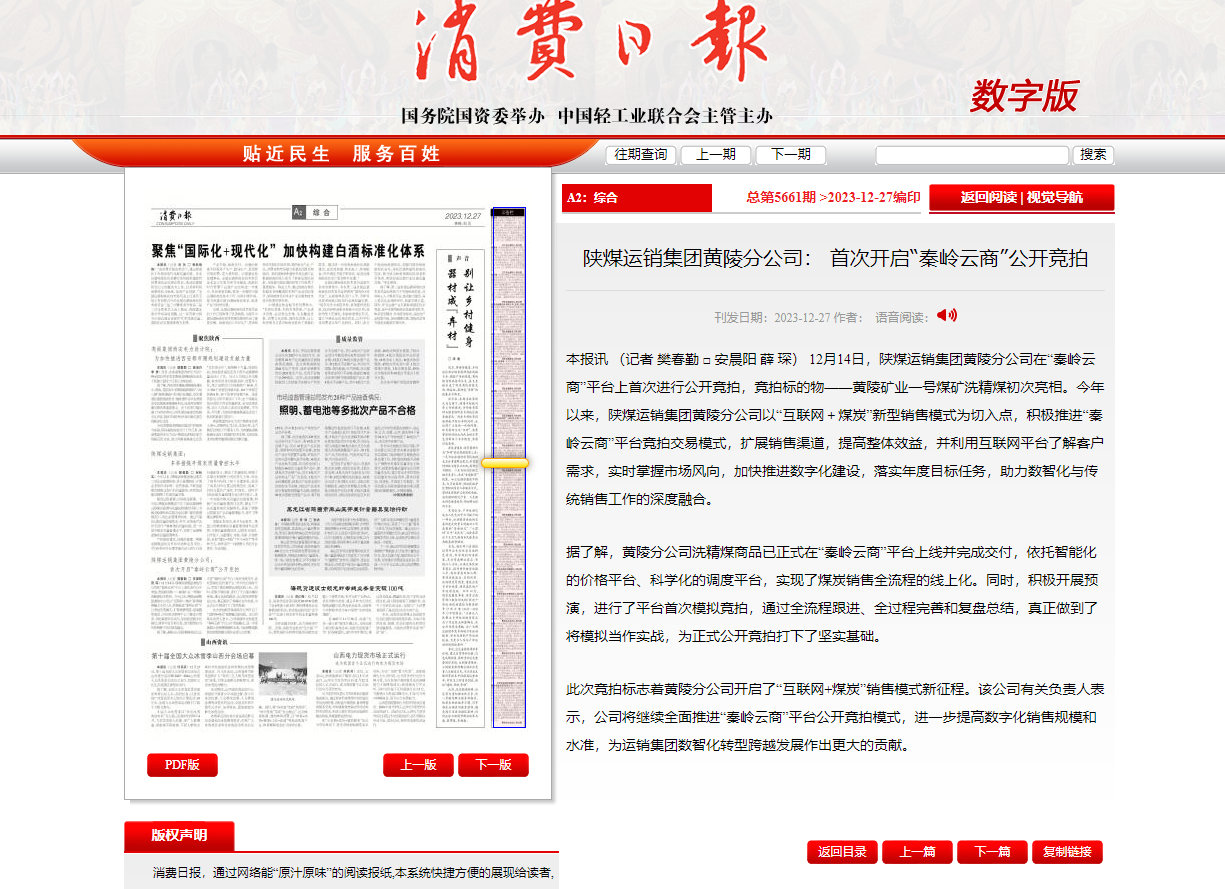Screen dimensions: 1225x889
Task: Click issue info 总第5661期 >2023-12-27编印
Action: coord(833,198)
